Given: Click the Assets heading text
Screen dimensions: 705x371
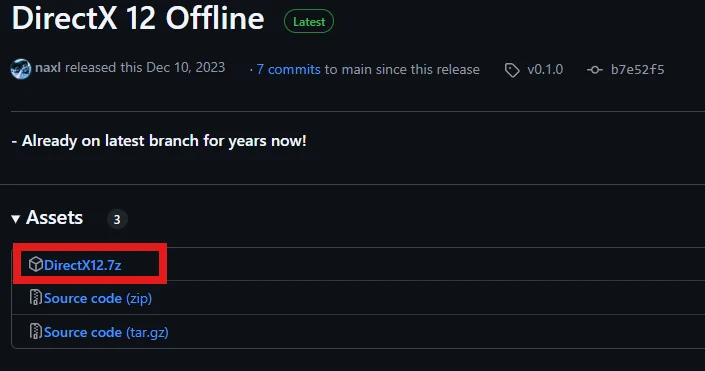Looking at the screenshot, I should pos(54,218).
